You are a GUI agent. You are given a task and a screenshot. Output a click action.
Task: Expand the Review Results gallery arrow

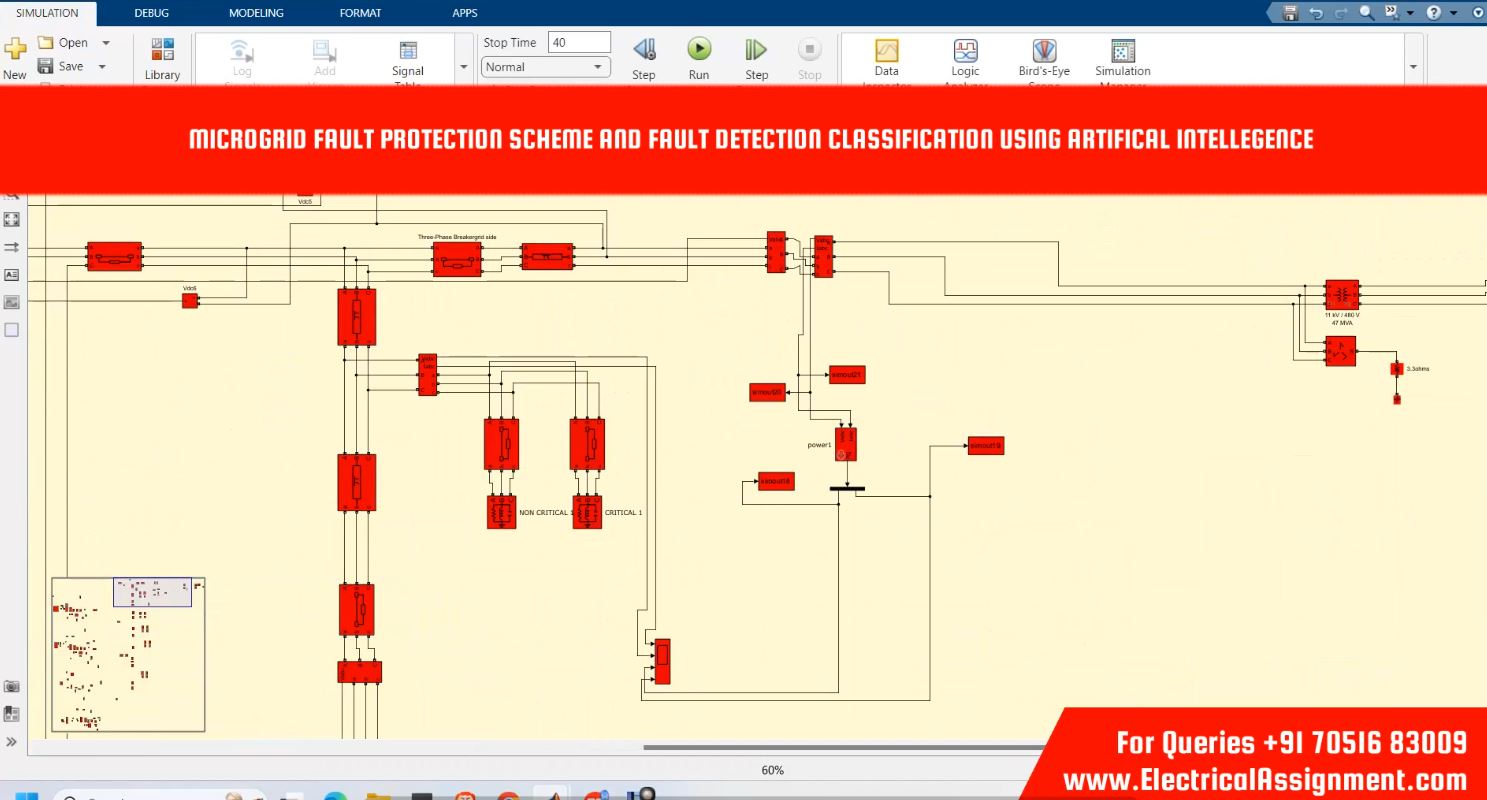1413,67
